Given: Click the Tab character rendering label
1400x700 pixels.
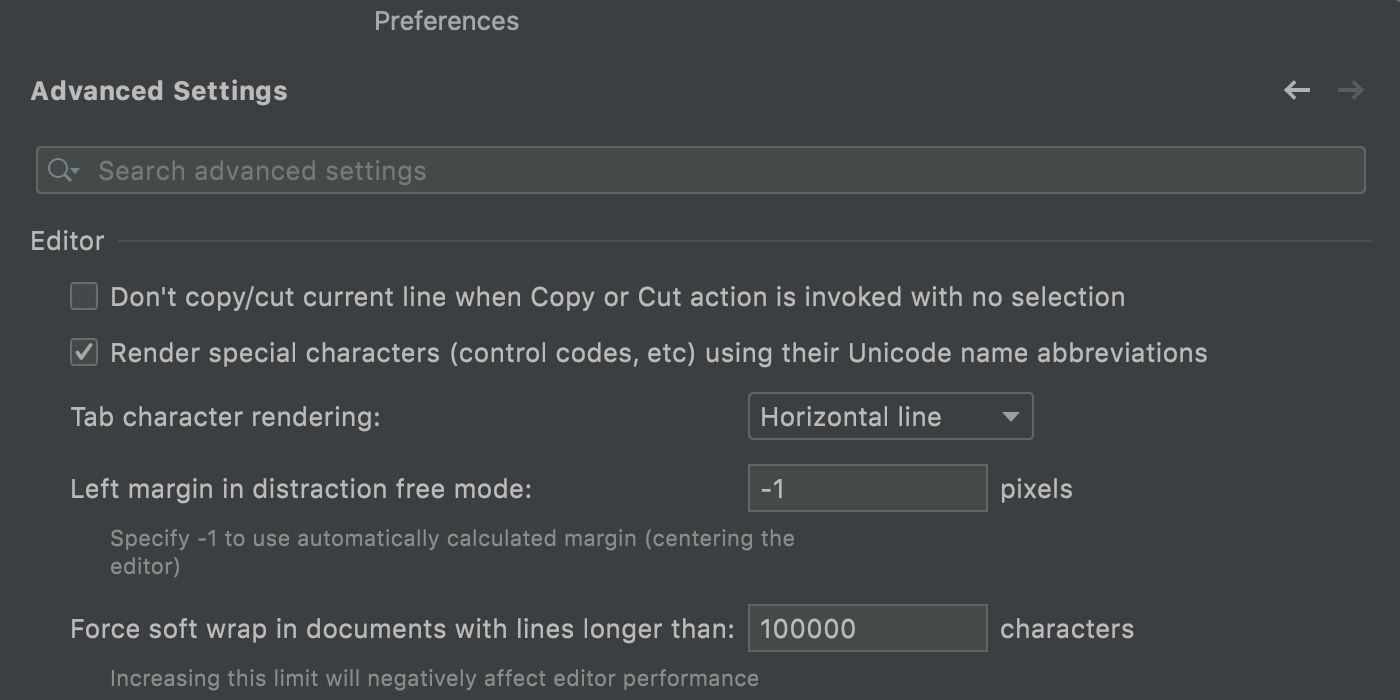Looking at the screenshot, I should click(x=226, y=417).
